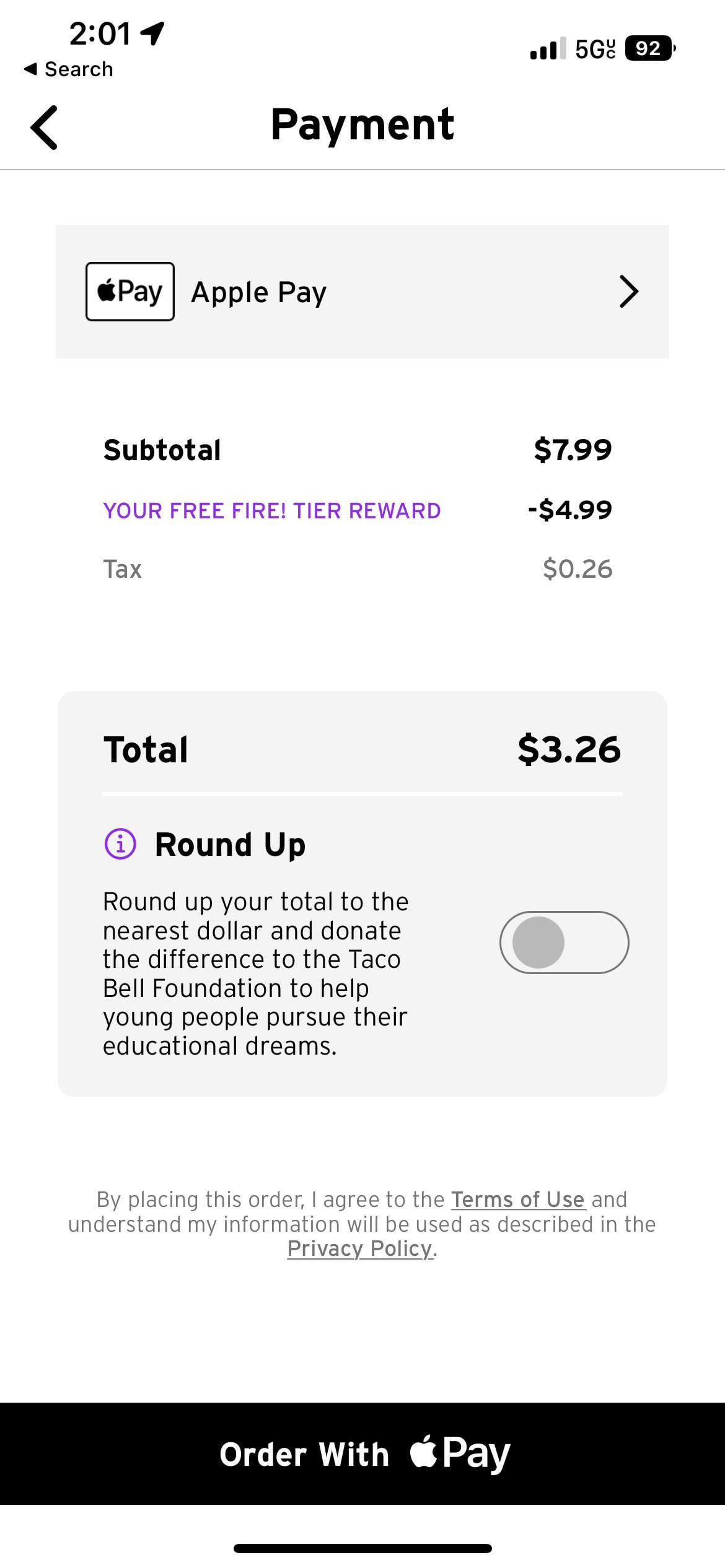Screen dimensions: 725x1568
Task: Open Round Up info icon
Action: tap(120, 844)
